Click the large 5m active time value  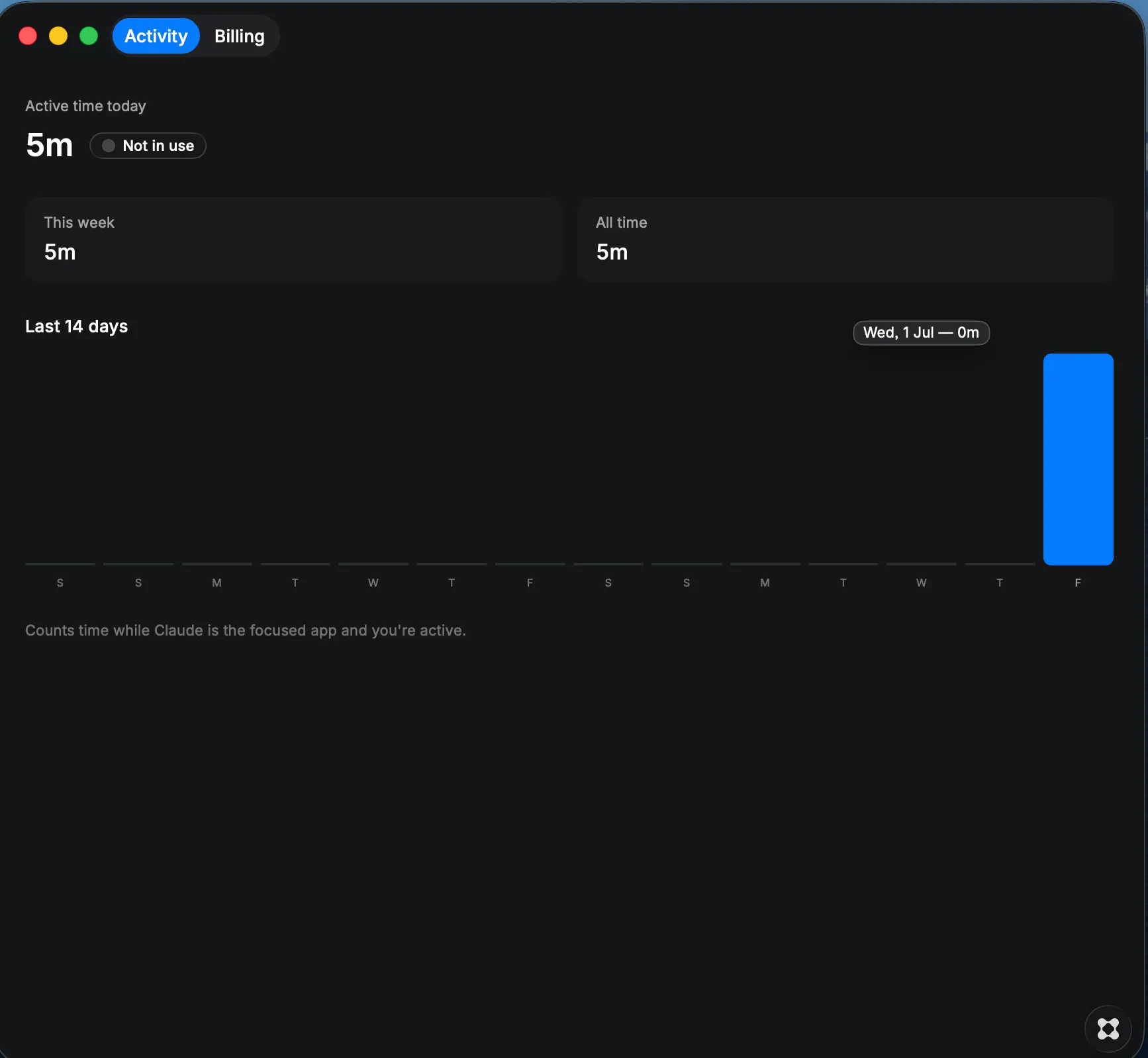50,145
